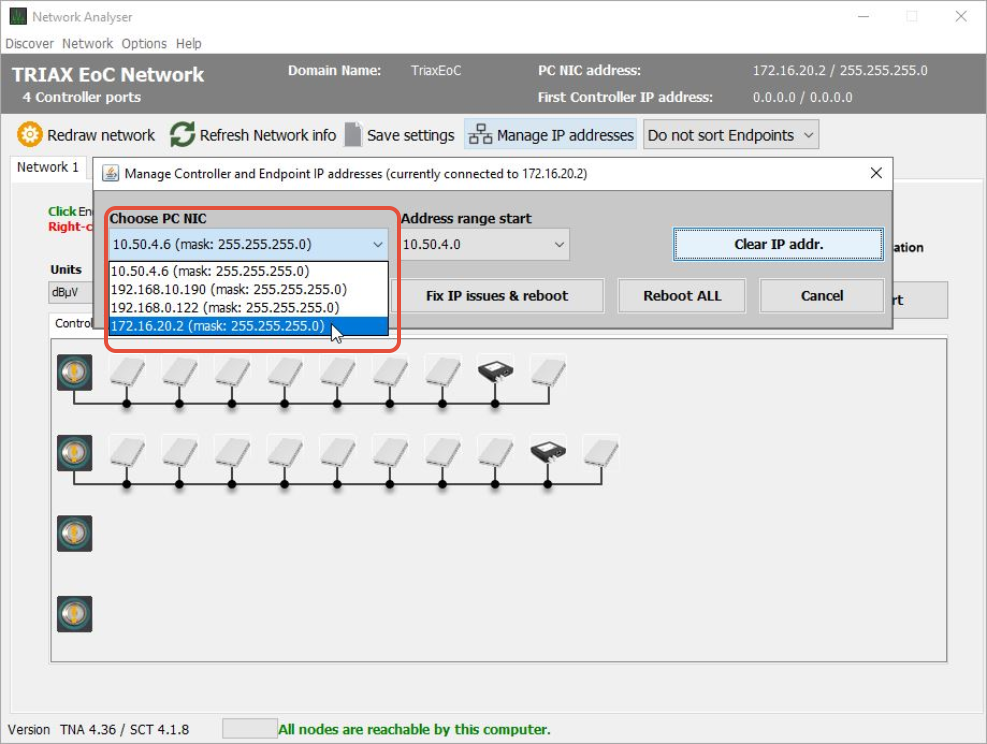Image resolution: width=987 pixels, height=744 pixels.
Task: Click last white endpoint in second row
Action: pyautogui.click(x=601, y=452)
